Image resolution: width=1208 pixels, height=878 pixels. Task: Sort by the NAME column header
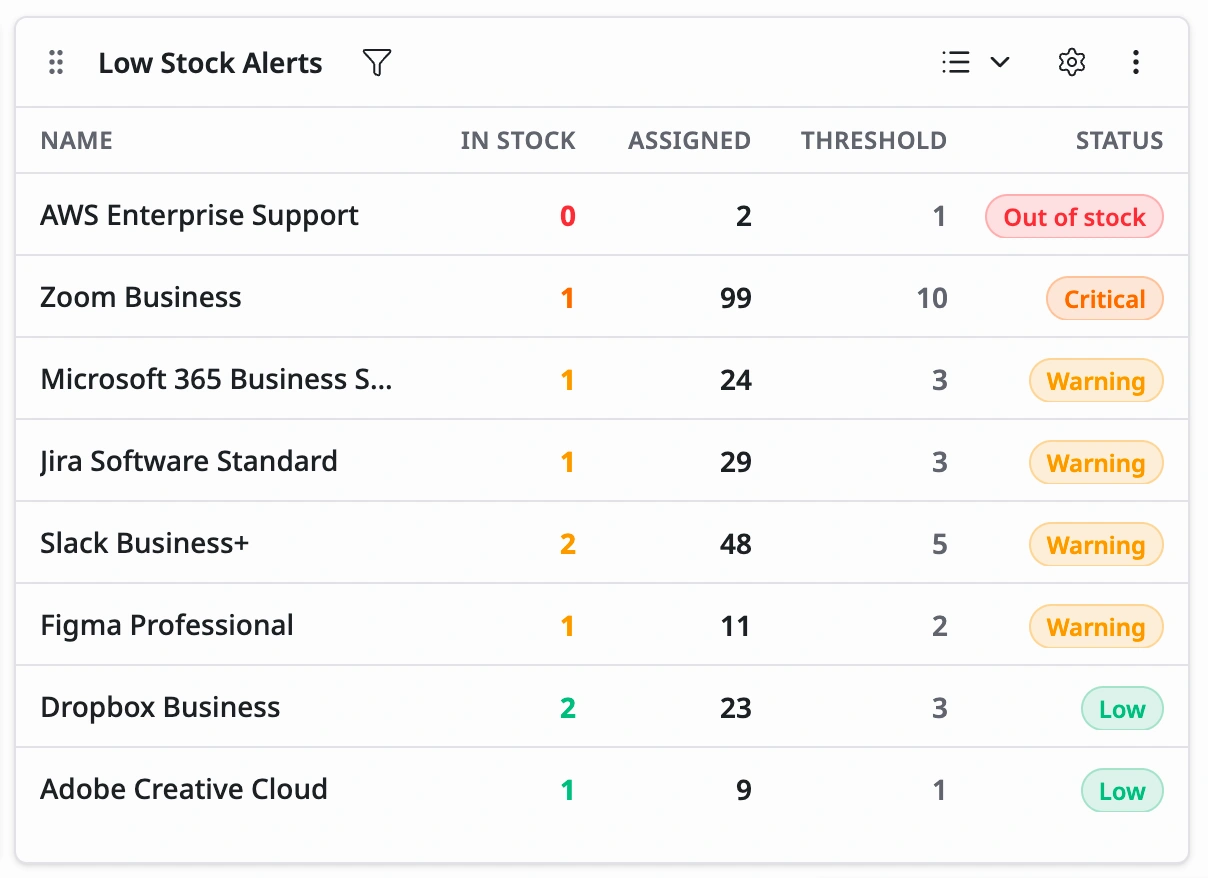pyautogui.click(x=76, y=141)
